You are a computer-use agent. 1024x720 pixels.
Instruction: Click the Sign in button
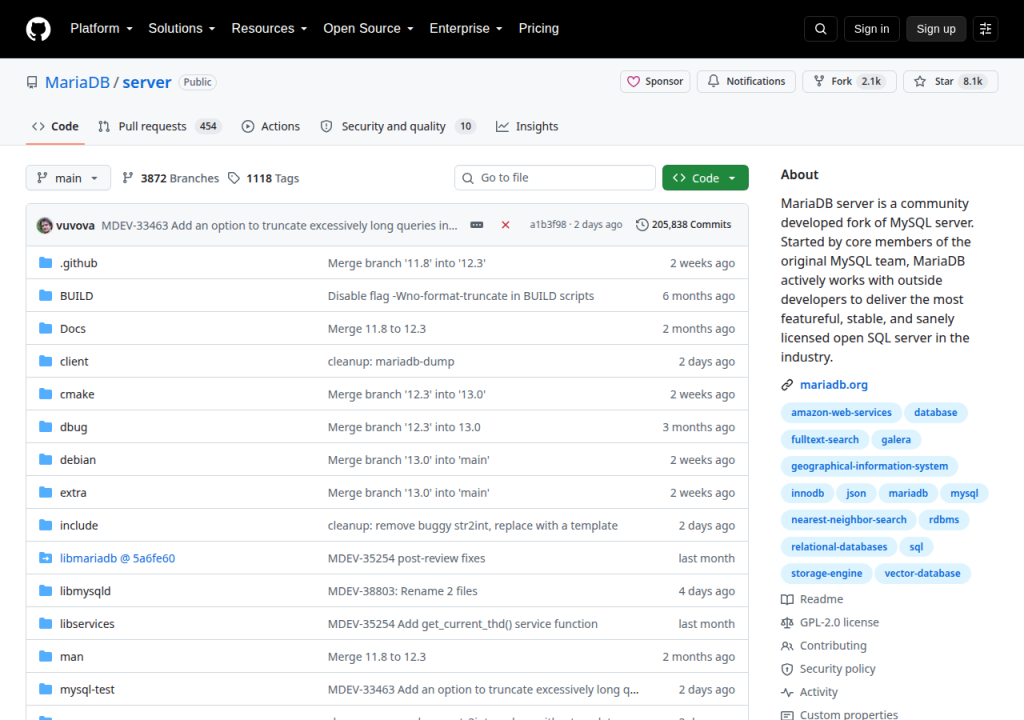(x=871, y=29)
